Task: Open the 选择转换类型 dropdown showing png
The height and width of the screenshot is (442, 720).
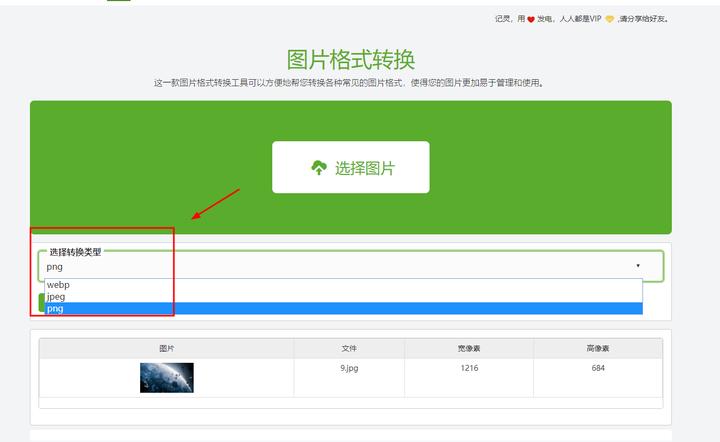Action: 351,266
